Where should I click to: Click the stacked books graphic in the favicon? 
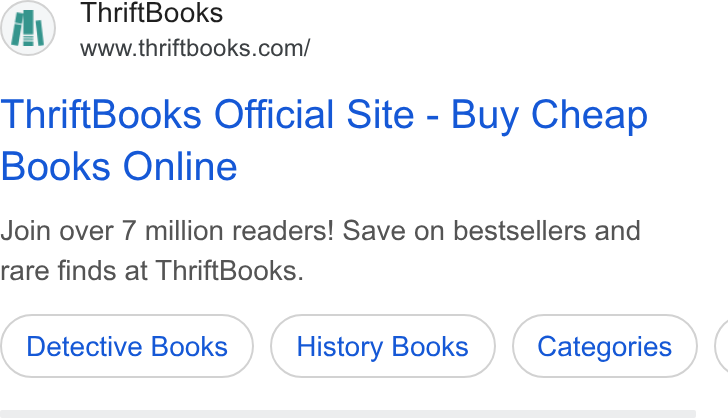pyautogui.click(x=28, y=28)
